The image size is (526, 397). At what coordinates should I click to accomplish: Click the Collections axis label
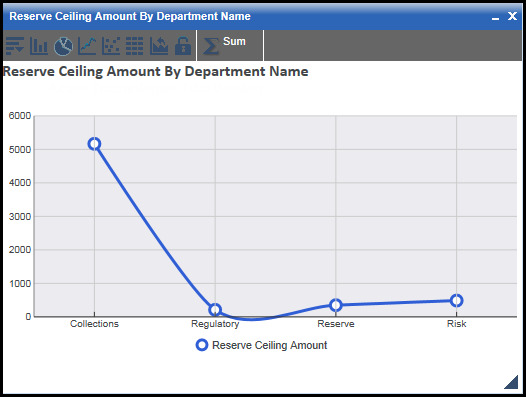[x=94, y=324]
